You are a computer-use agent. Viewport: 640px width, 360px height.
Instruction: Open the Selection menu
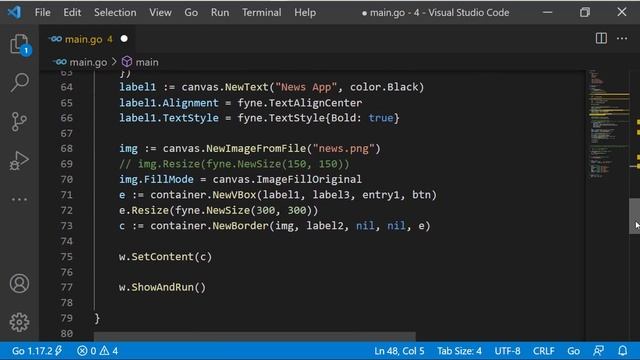tap(115, 12)
